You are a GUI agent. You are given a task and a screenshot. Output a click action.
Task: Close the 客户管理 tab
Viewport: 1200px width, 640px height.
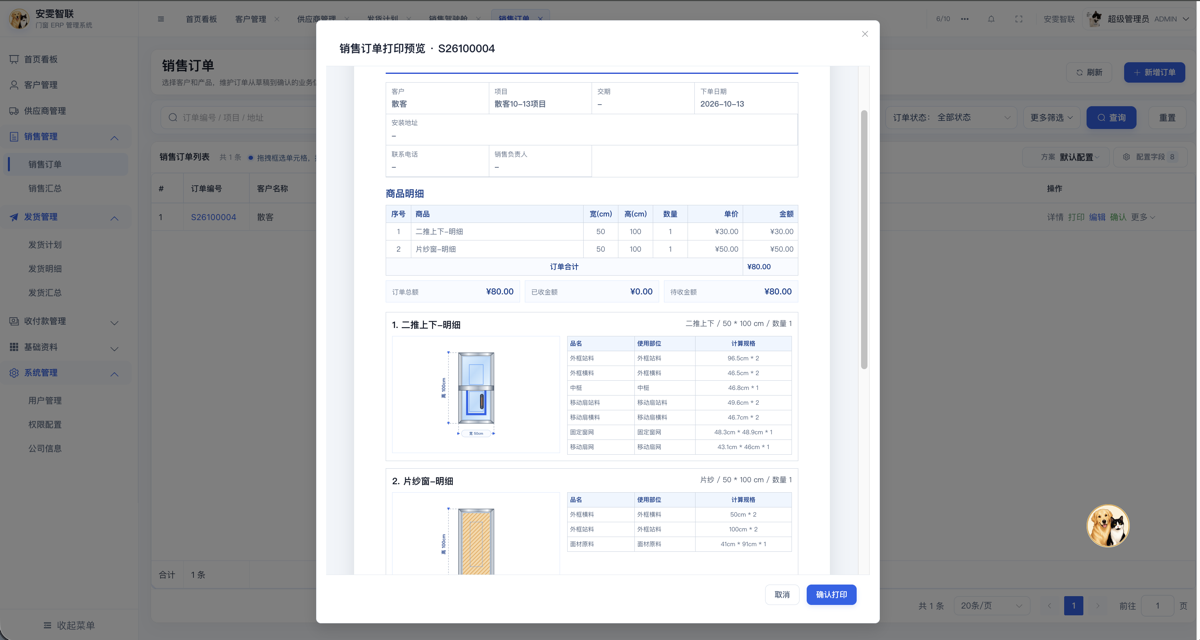277,19
